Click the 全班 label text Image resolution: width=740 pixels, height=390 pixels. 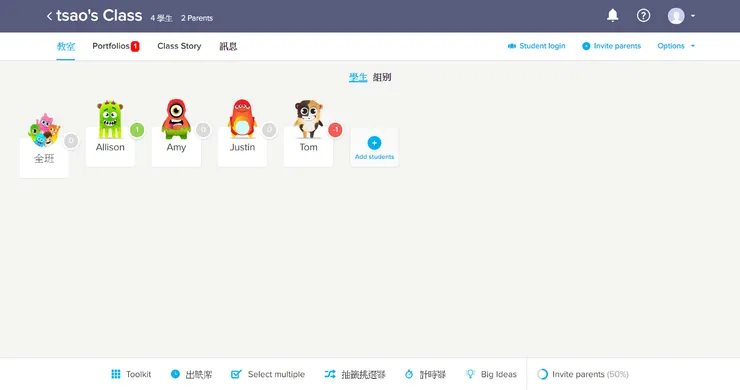44,159
